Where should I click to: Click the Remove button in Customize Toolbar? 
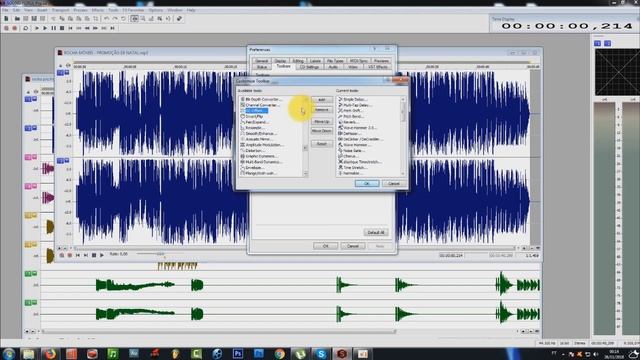click(322, 110)
